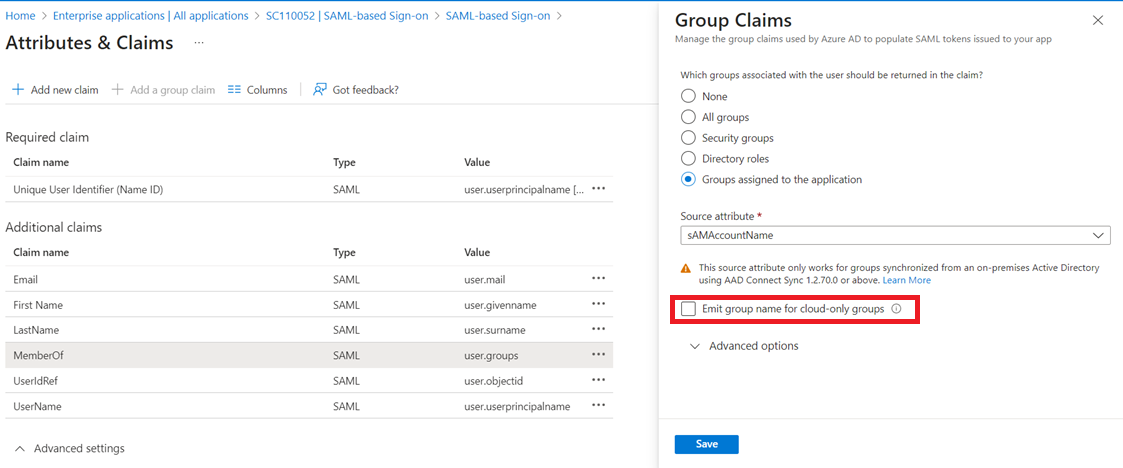Viewport: 1123px width, 468px height.
Task: Select the Unique User Identifier (Name ID) claim
Action: (x=90, y=189)
